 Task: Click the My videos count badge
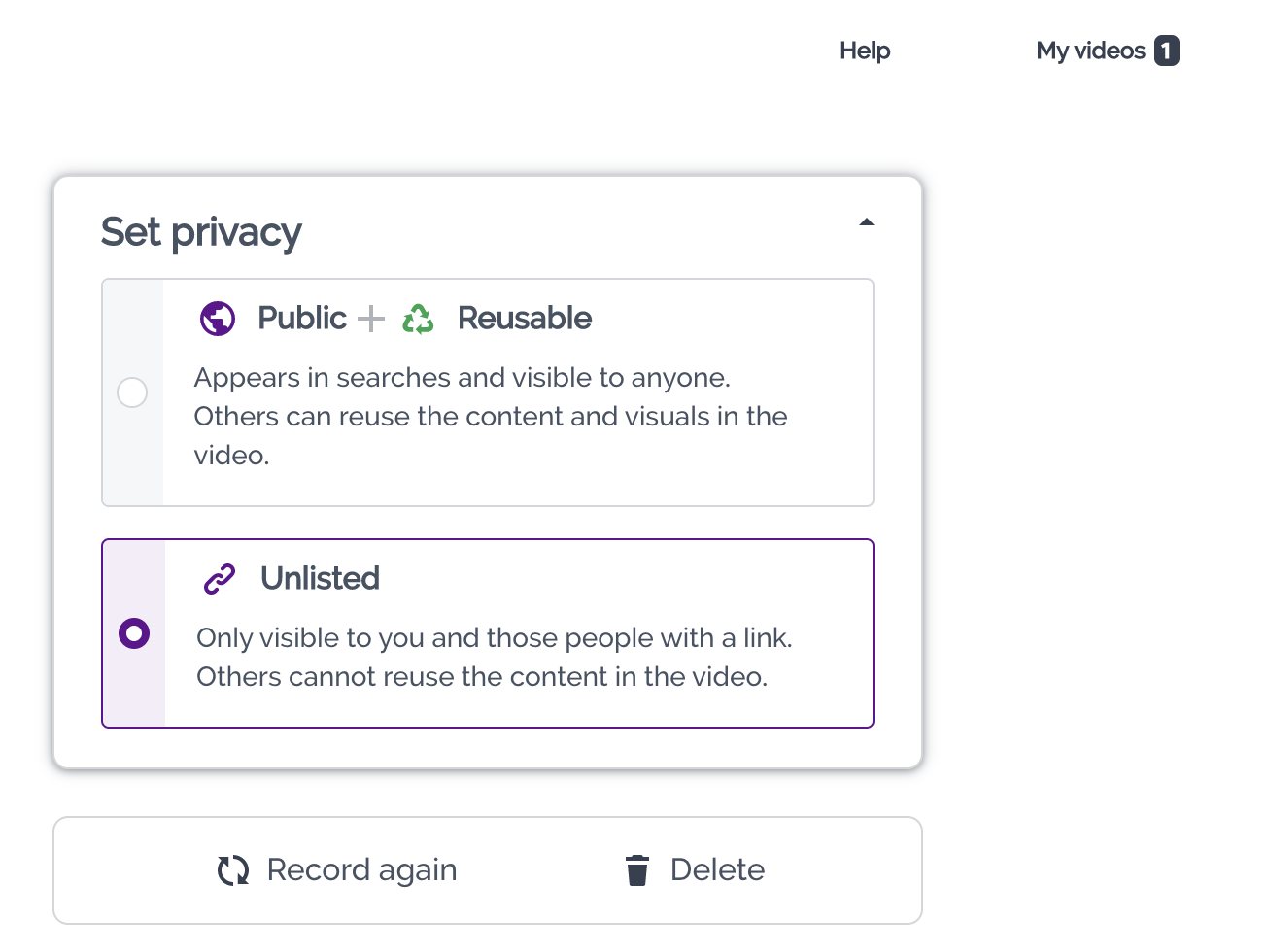click(1167, 51)
